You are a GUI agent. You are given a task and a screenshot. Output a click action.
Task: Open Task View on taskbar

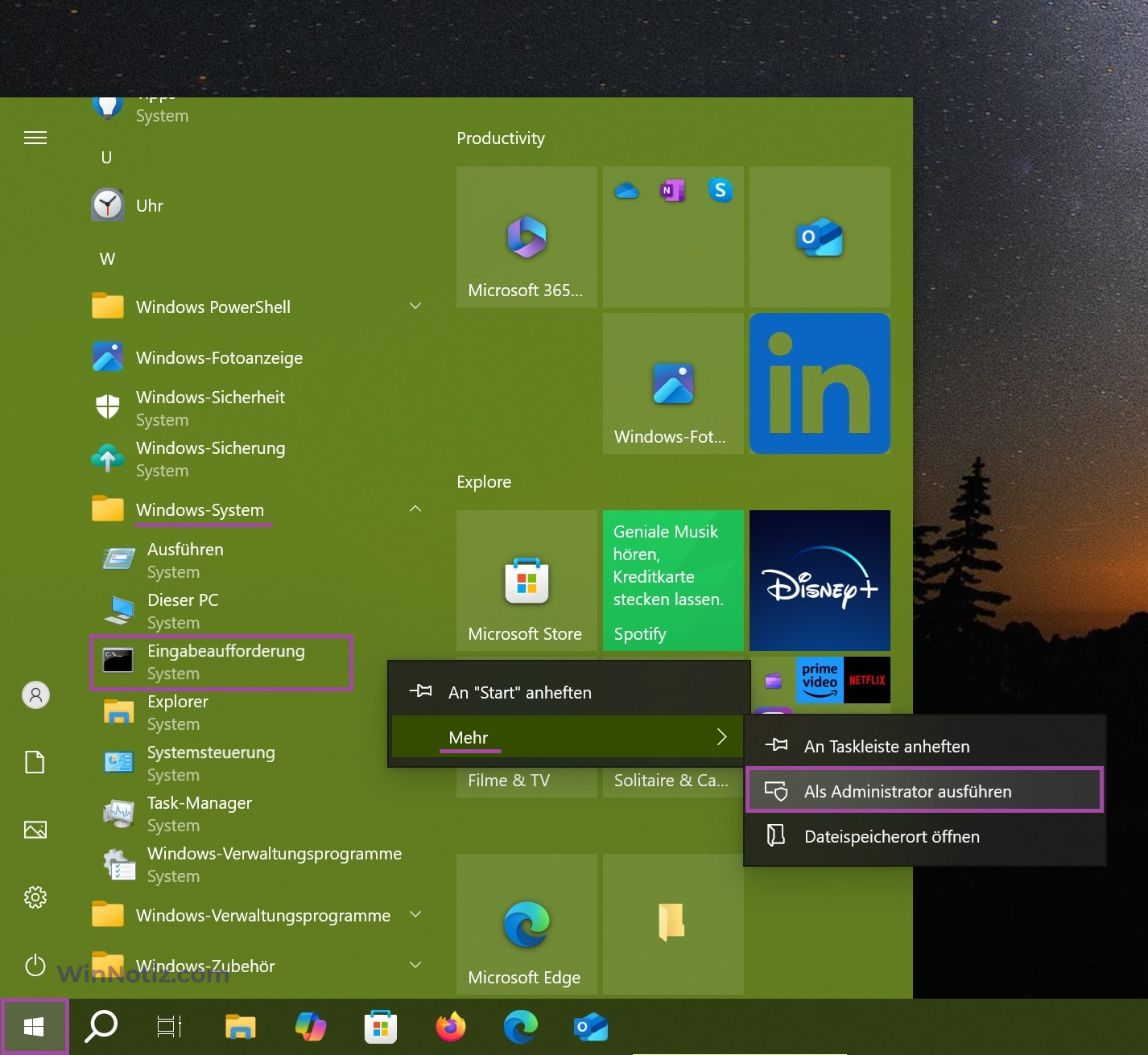[x=169, y=1026]
